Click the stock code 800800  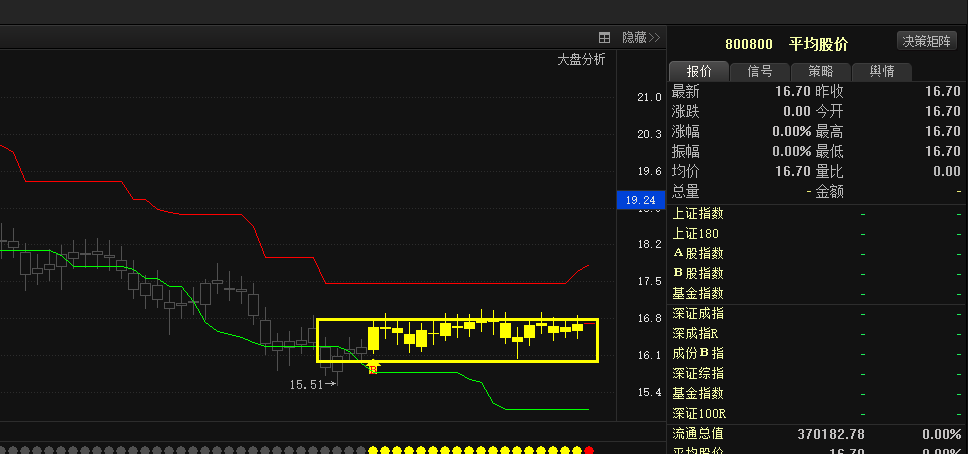[749, 44]
